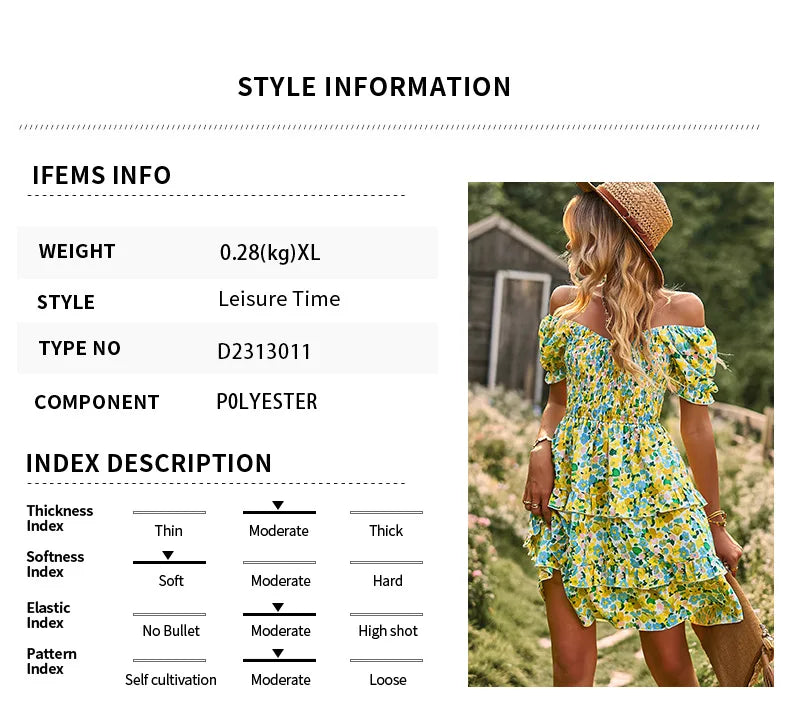Click the triangle marker in the Pattern Index row
The width and height of the screenshot is (790, 714).
(x=278, y=653)
